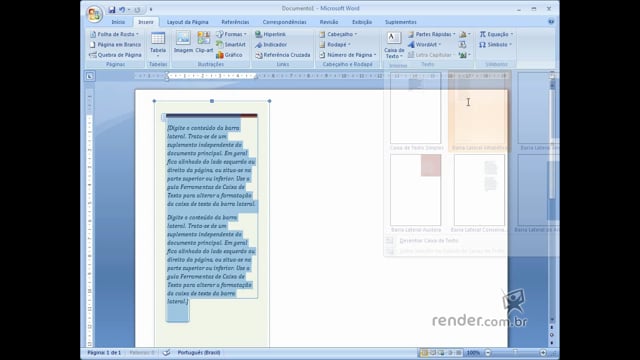
Task: Click the zoom slider in status bar
Action: click(515, 352)
